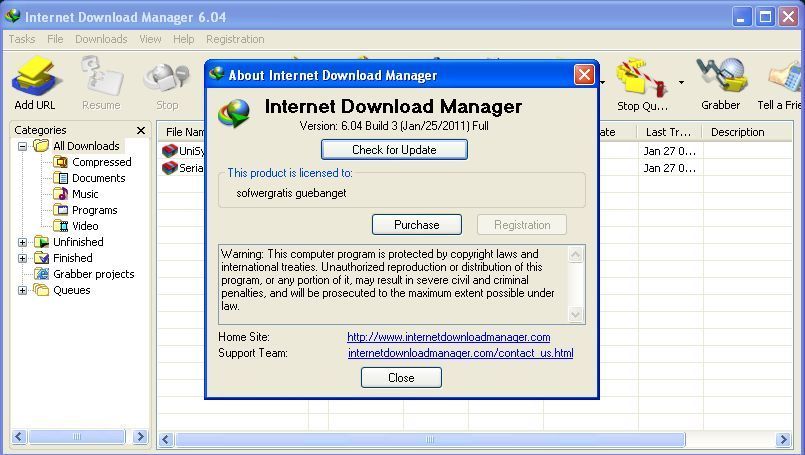Image resolution: width=805 pixels, height=455 pixels.
Task: Select the Programs category
Action: [94, 210]
